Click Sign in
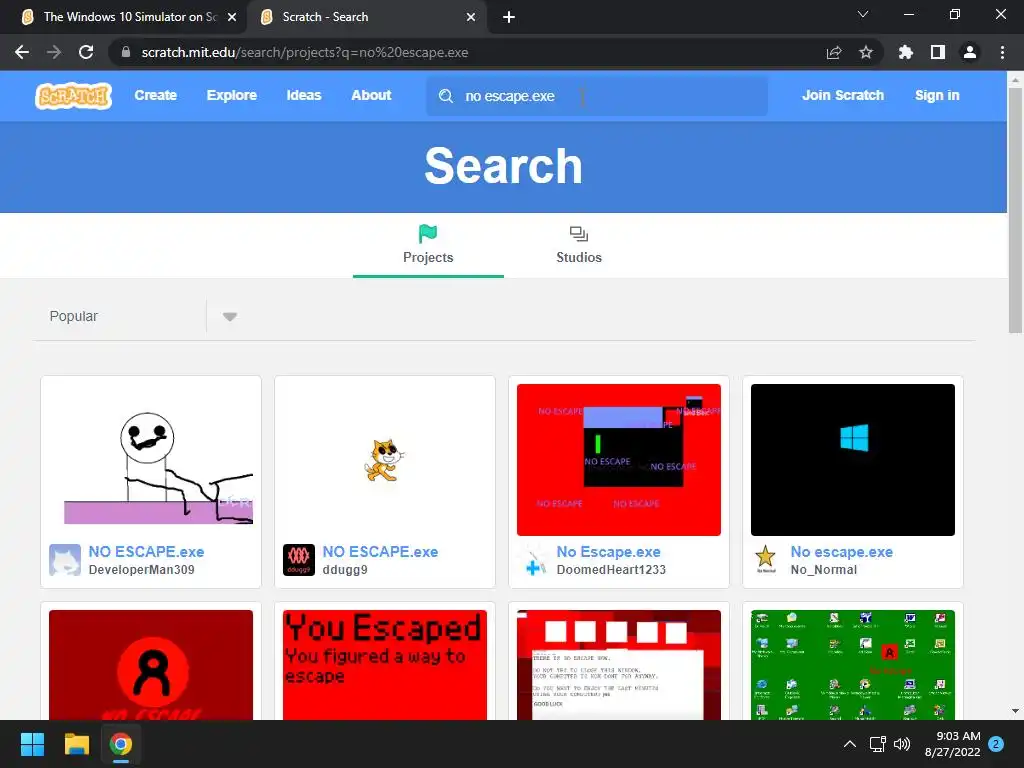Viewport: 1024px width, 768px height. 937,95
